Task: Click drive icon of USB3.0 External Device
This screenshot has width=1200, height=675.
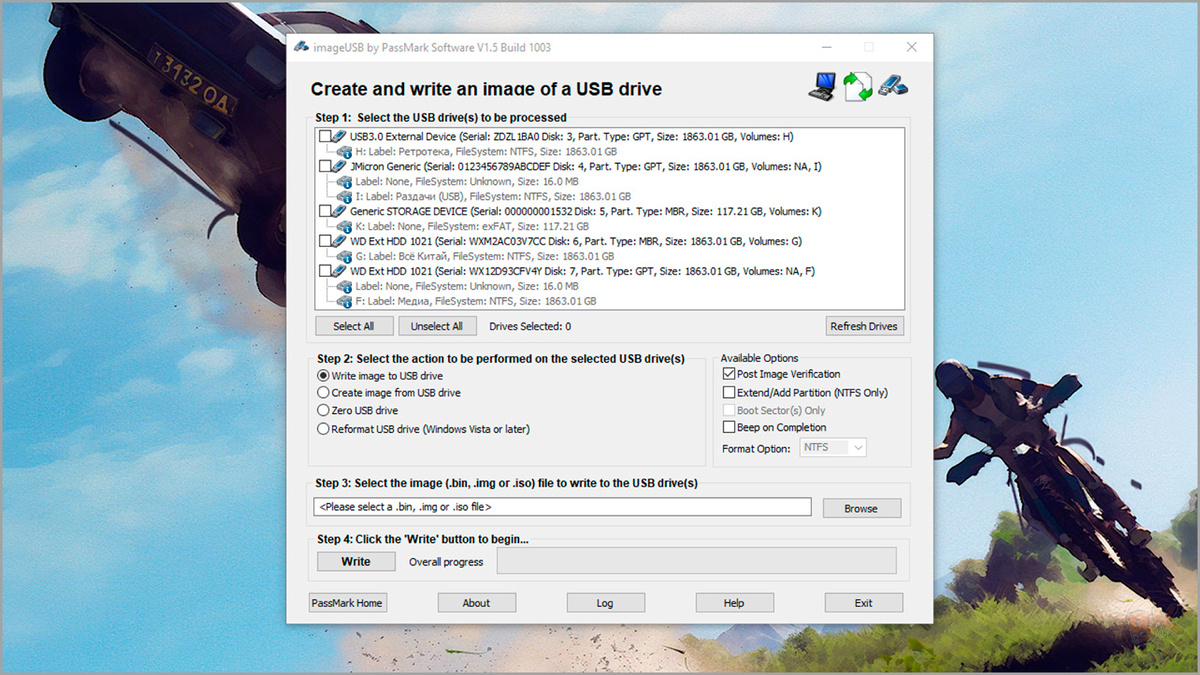Action: coord(340,136)
